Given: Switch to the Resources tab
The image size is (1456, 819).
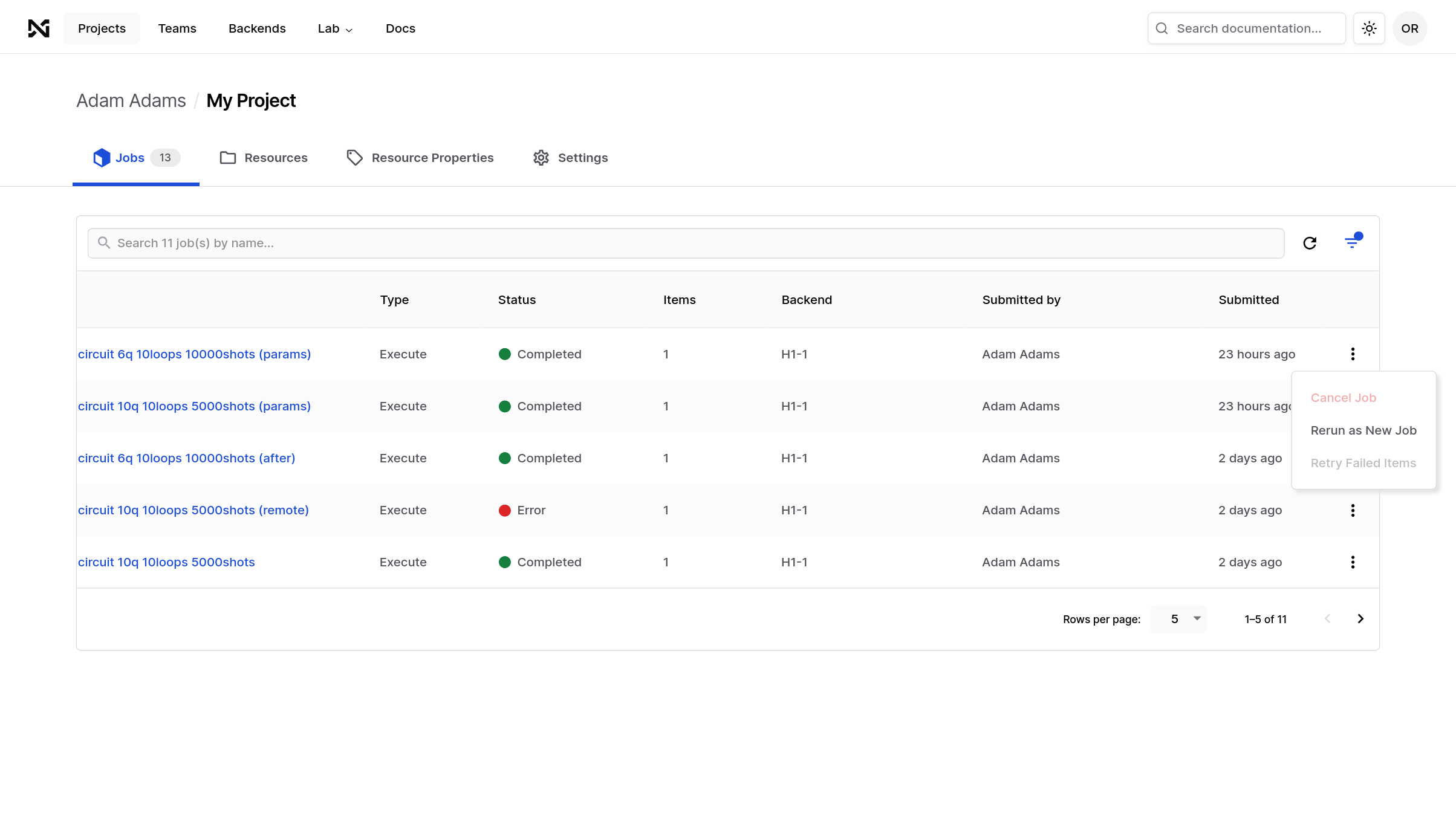Looking at the screenshot, I should (264, 158).
